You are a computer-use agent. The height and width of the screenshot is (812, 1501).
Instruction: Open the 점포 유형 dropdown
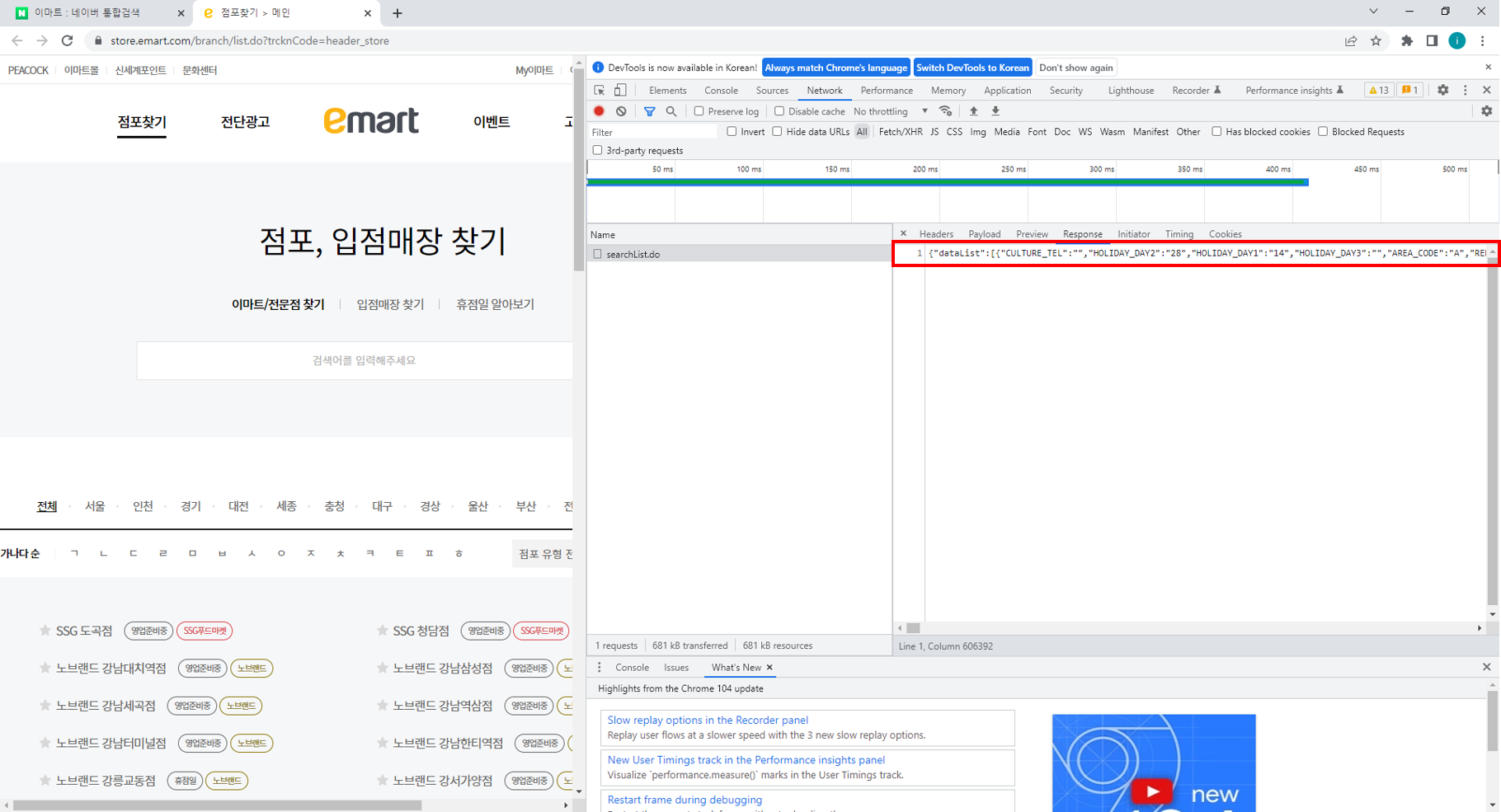click(x=543, y=554)
